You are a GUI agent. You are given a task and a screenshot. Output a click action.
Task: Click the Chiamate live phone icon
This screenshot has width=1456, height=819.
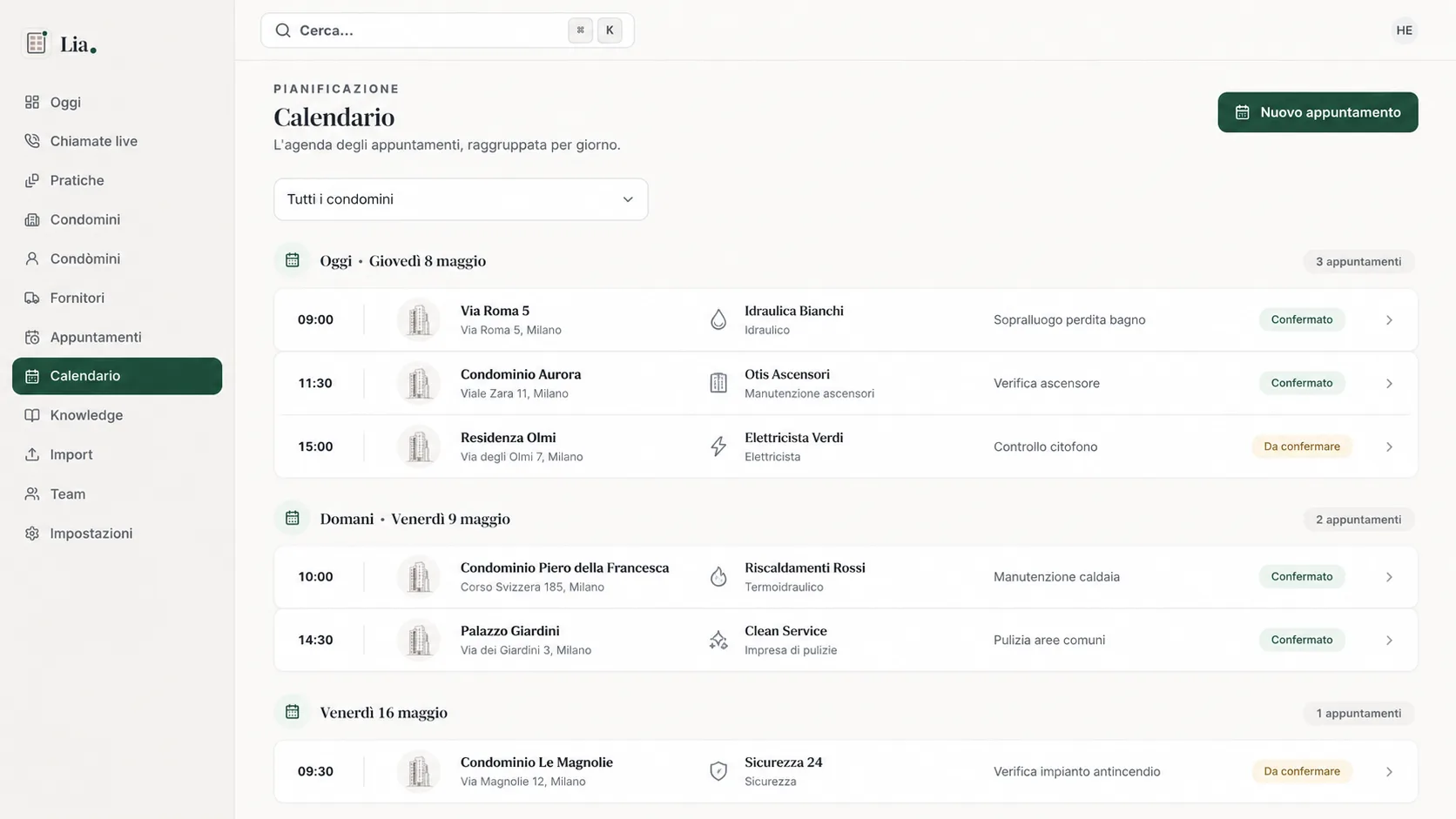(32, 141)
